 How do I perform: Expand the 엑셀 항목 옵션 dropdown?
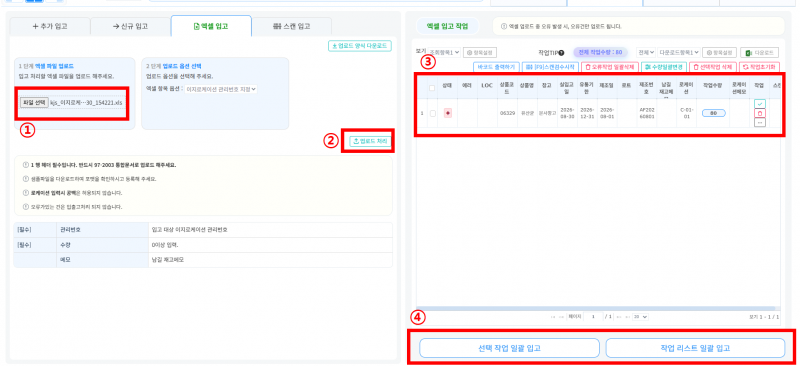click(221, 89)
